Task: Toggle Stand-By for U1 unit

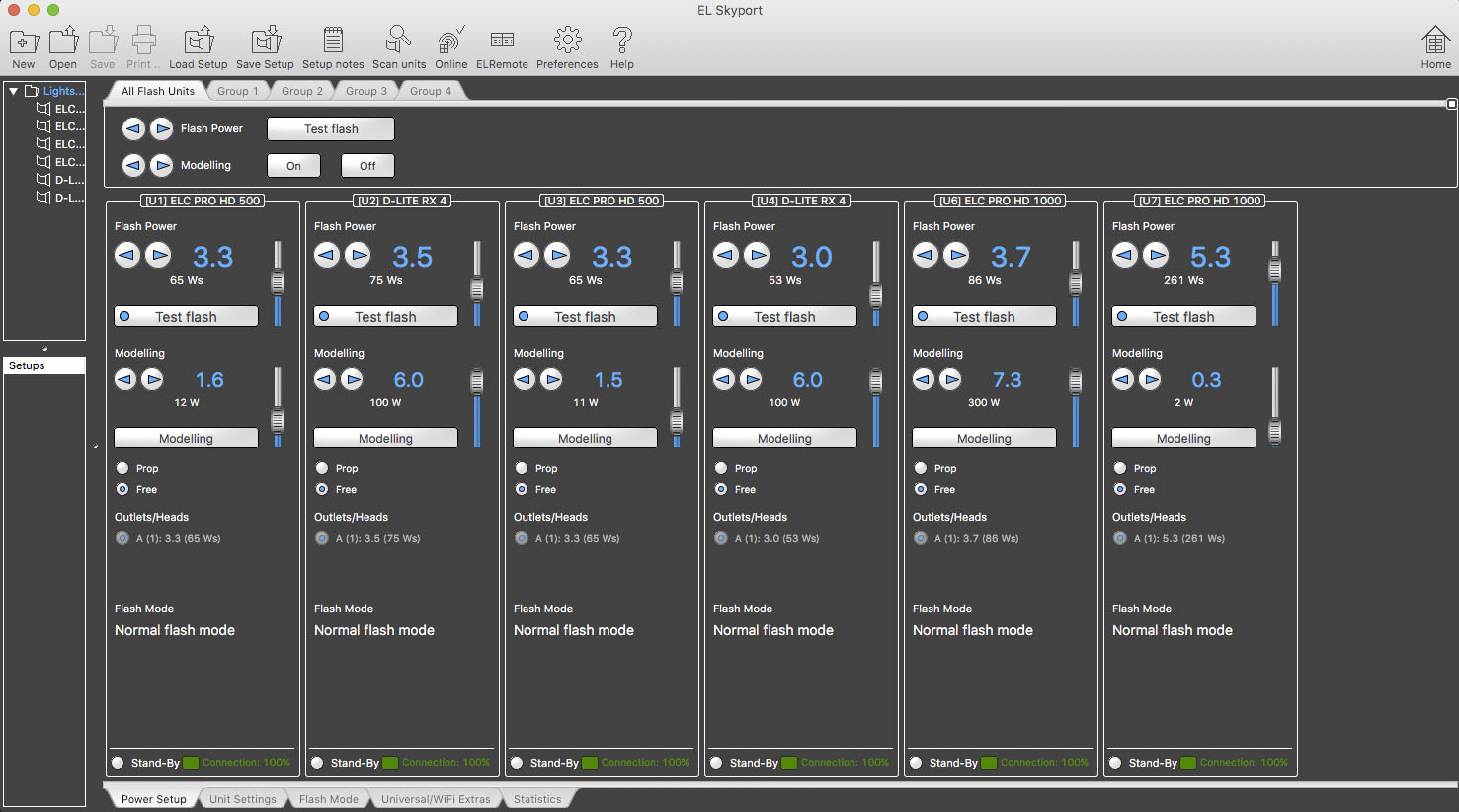Action: pos(119,763)
